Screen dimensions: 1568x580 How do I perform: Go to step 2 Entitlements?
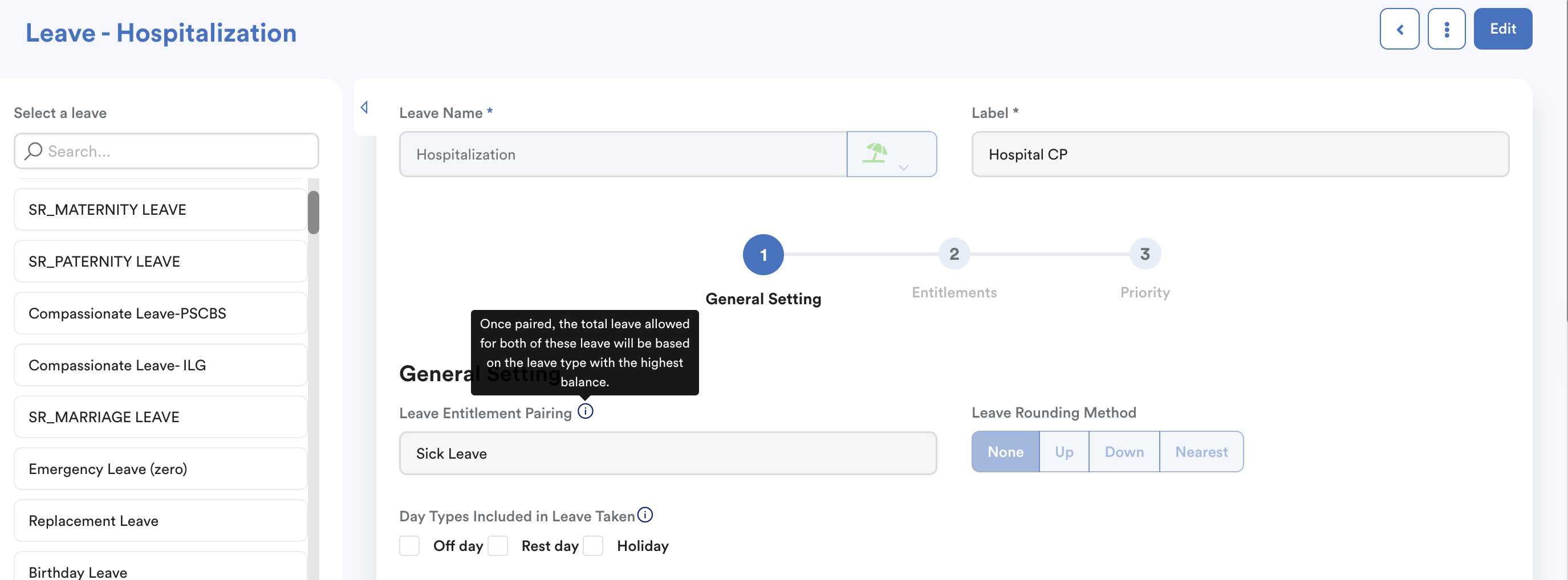(954, 254)
